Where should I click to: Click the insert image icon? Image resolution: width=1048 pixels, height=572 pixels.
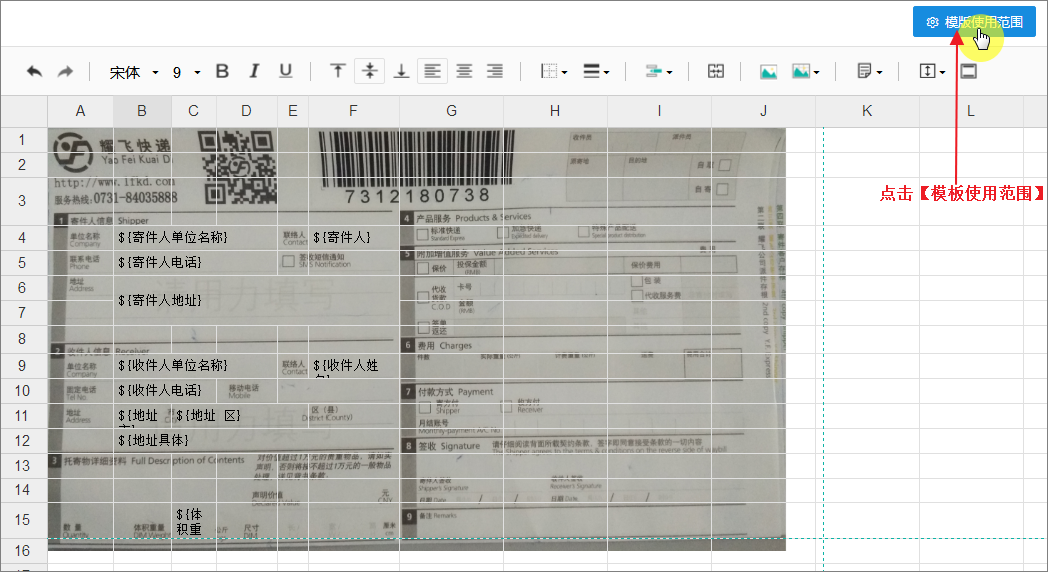click(x=769, y=72)
